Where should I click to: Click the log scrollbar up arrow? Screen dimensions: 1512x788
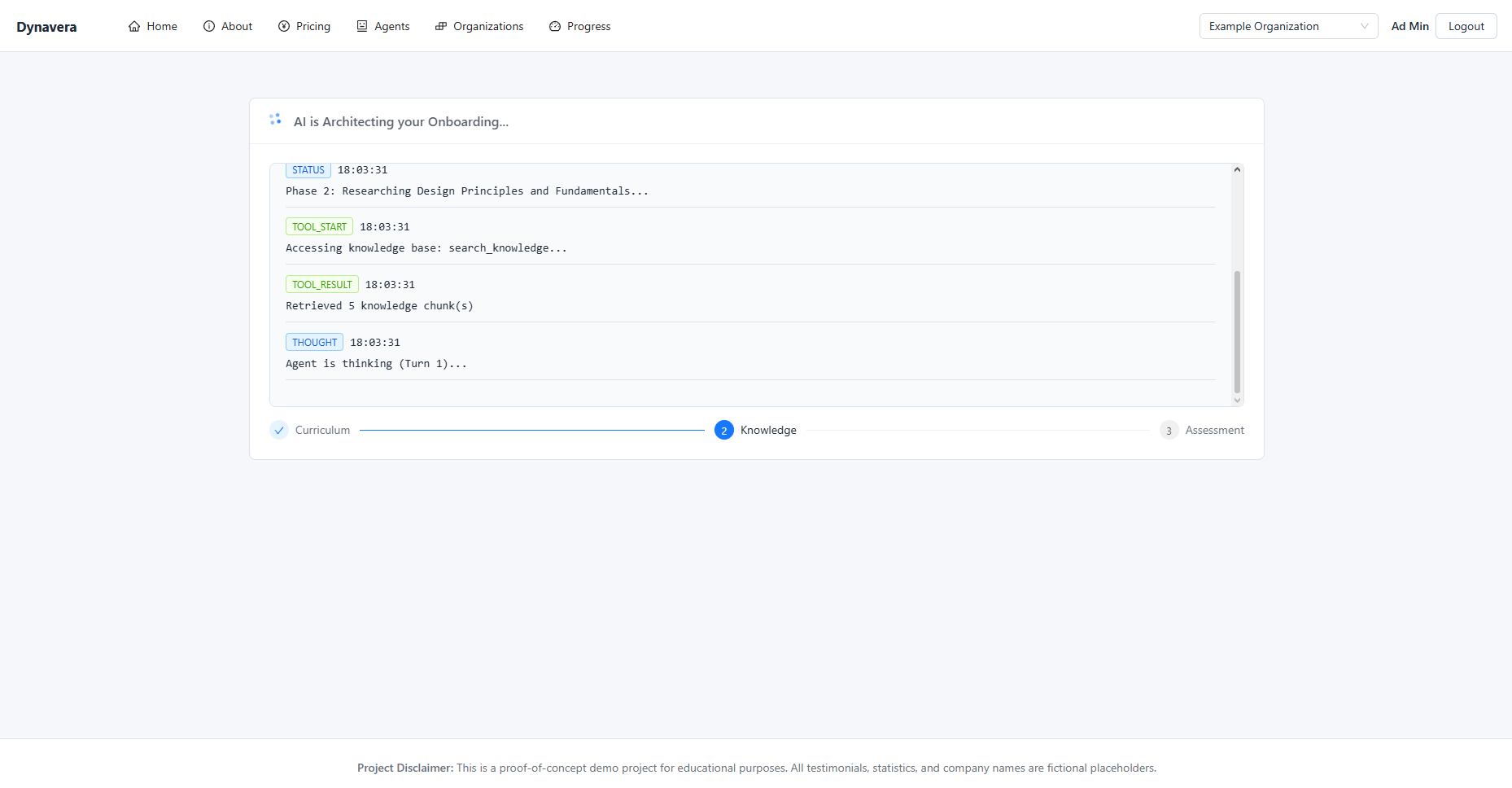point(1237,169)
